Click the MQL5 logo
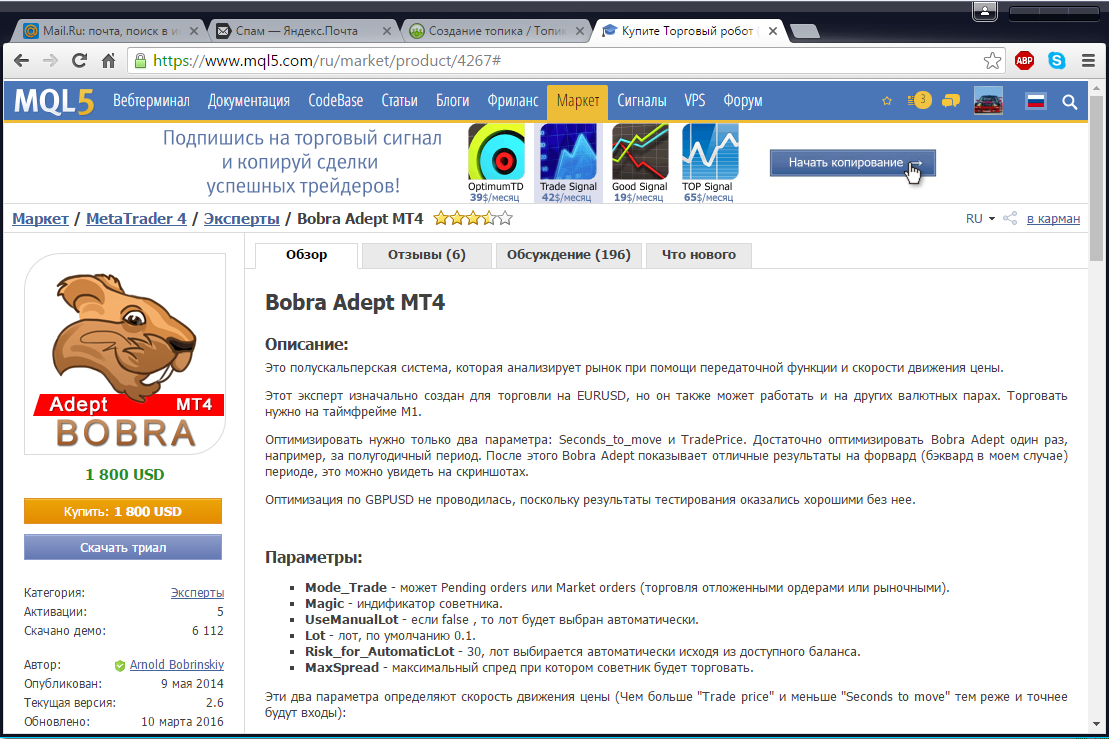The width and height of the screenshot is (1109, 739). (54, 101)
